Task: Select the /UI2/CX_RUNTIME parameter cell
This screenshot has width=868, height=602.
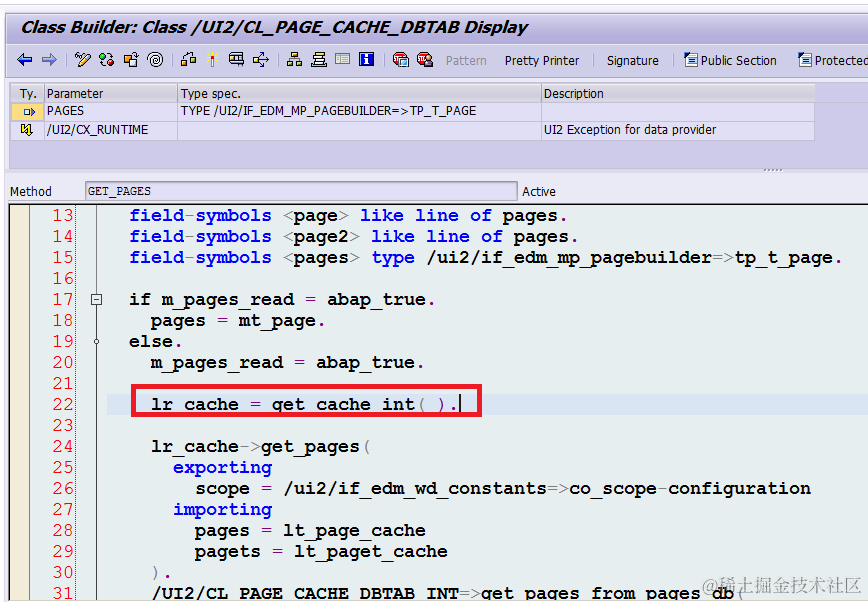Action: coord(111,130)
